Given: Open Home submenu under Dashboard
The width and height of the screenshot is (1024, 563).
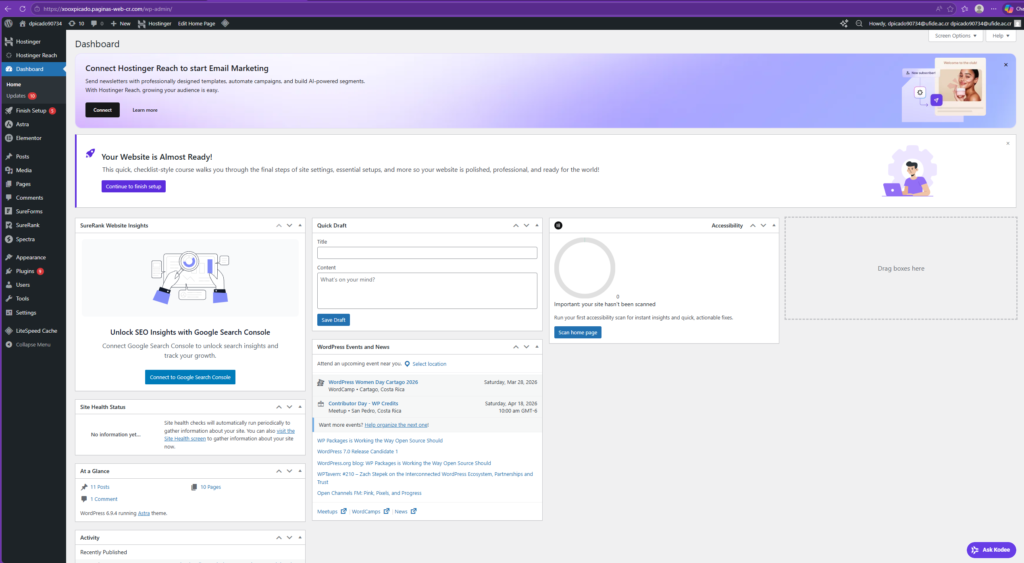Looking at the screenshot, I should (14, 84).
